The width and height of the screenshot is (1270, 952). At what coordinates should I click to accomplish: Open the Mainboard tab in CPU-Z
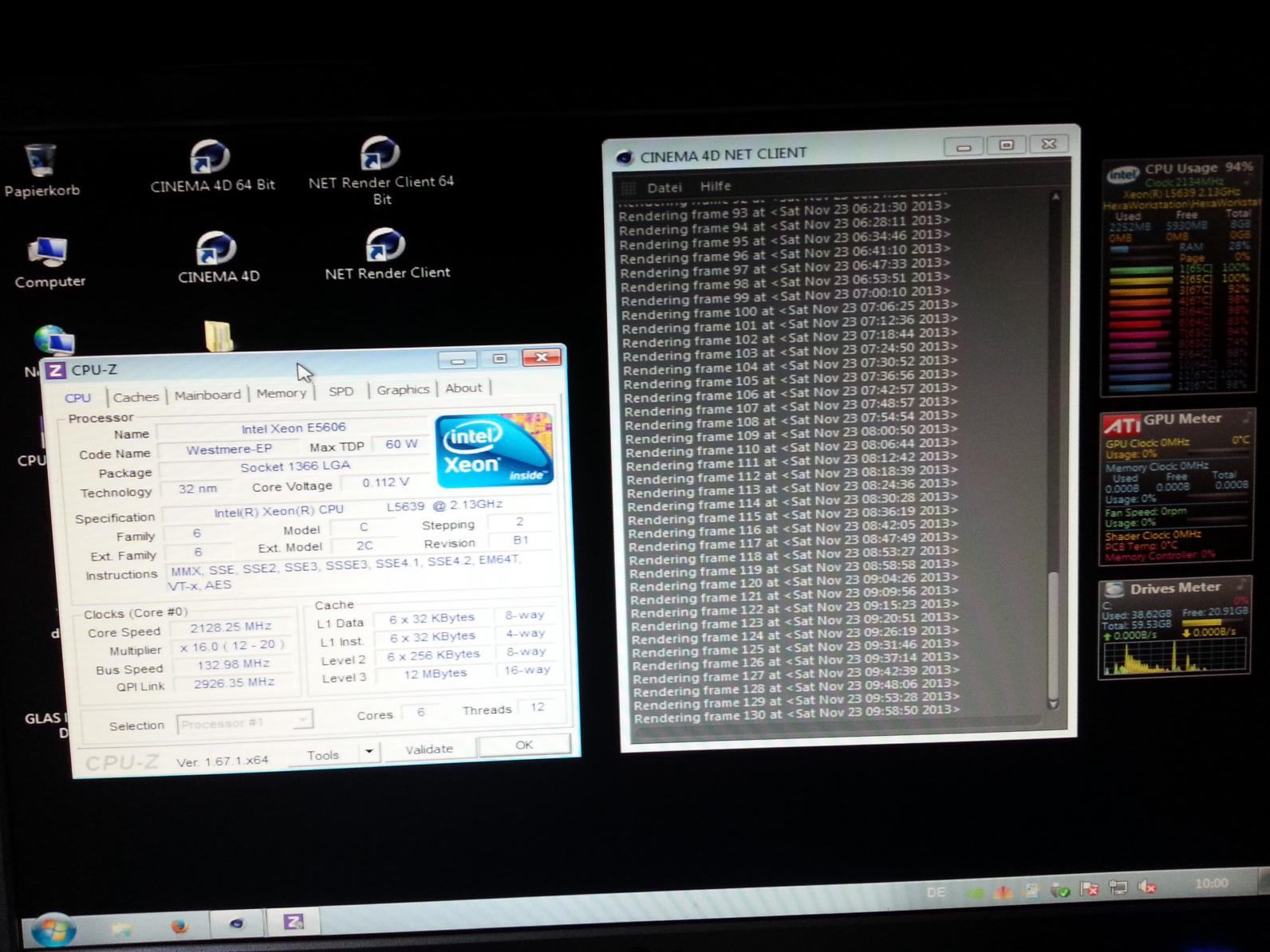pyautogui.click(x=207, y=395)
